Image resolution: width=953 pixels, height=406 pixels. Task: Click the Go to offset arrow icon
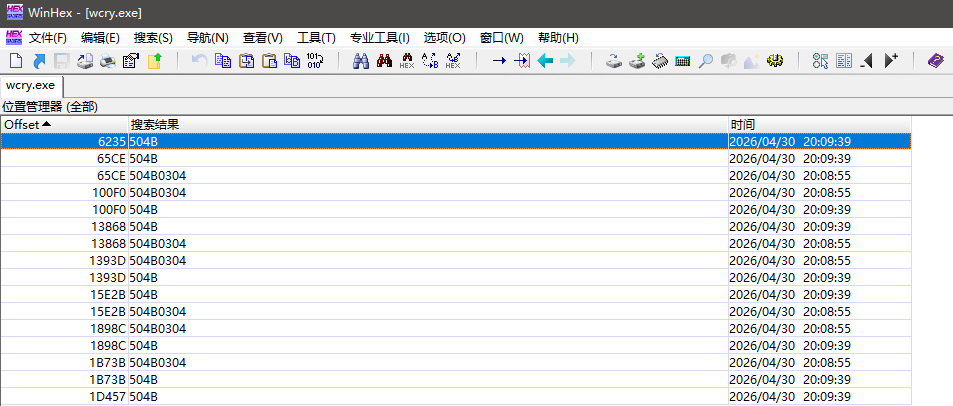click(499, 61)
